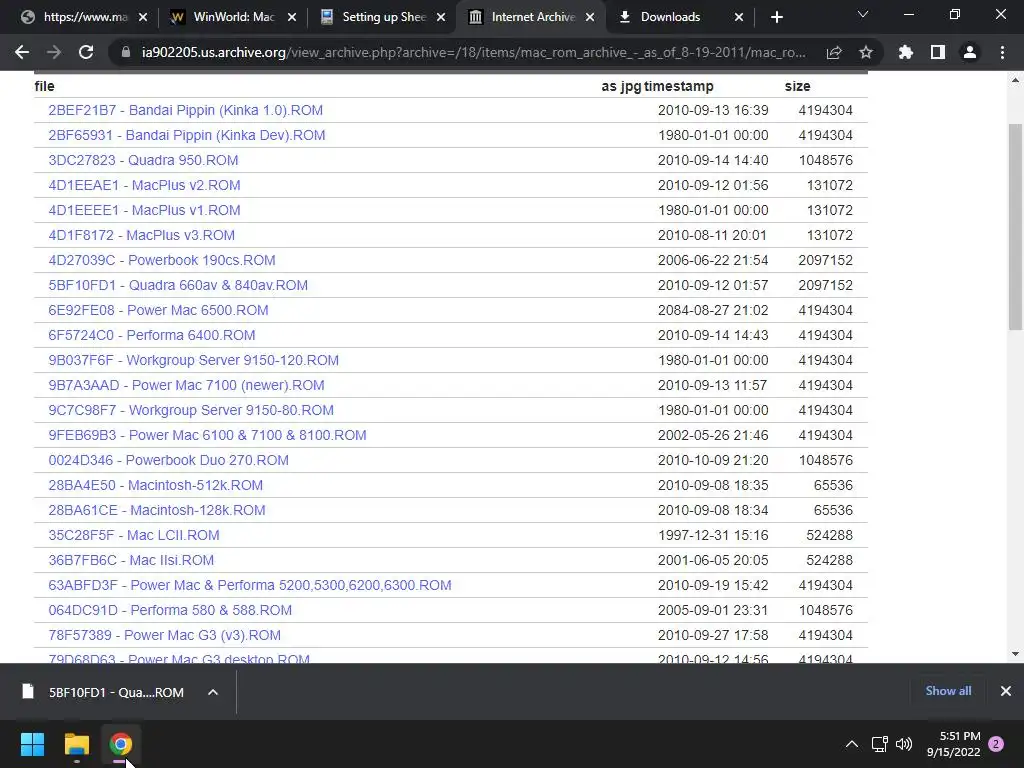Open Power Mac 7100 (newer).ROM link
The image size is (1024, 768).
[x=186, y=385]
